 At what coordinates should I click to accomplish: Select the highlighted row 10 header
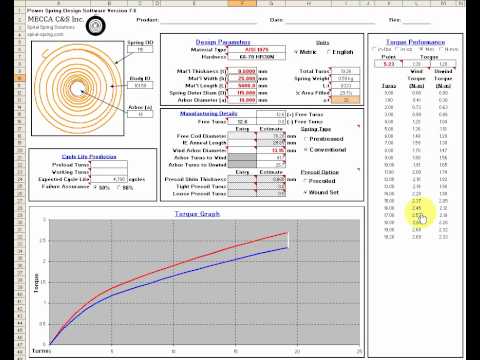(x=20, y=79)
